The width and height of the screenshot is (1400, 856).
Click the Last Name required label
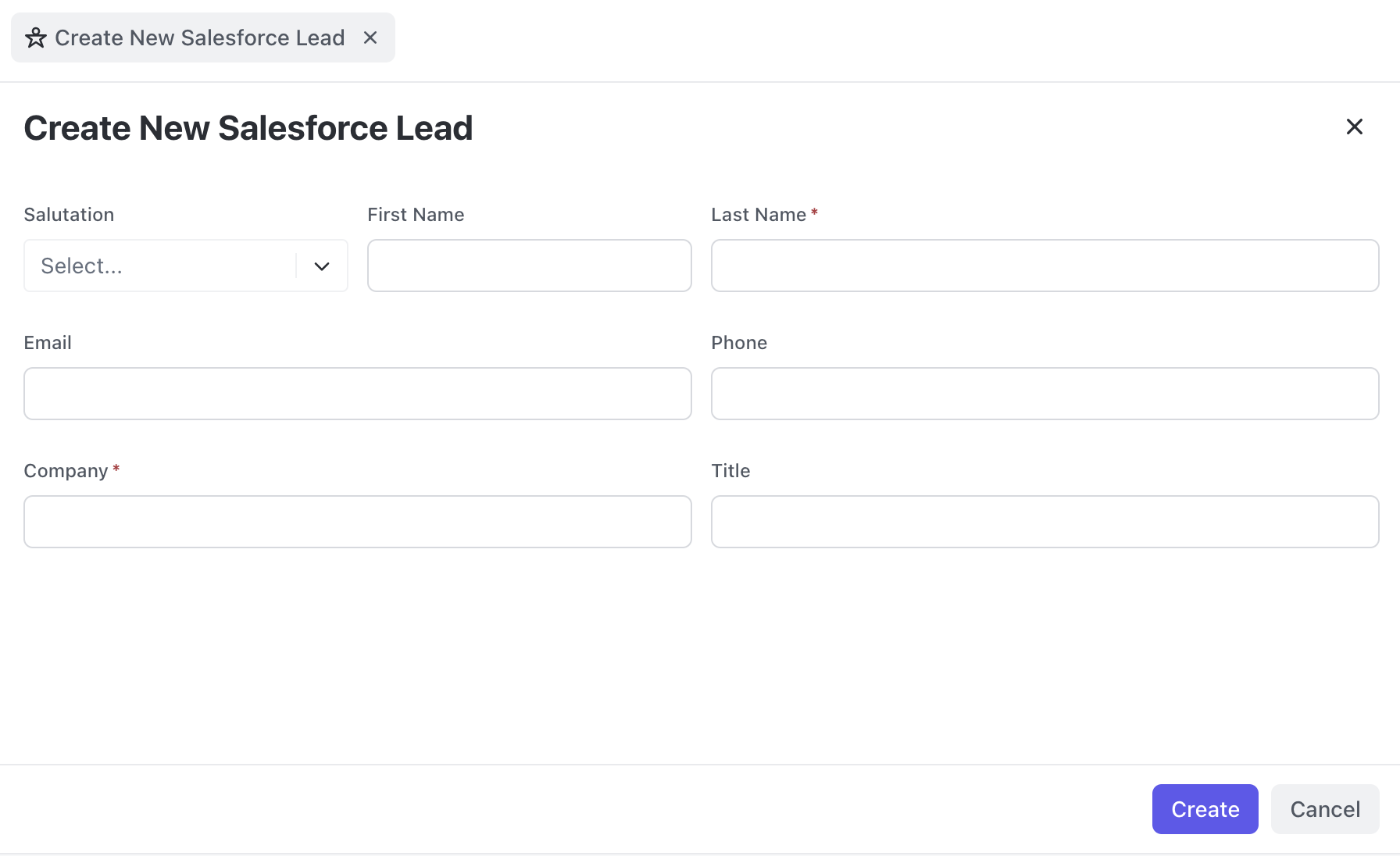click(x=758, y=215)
